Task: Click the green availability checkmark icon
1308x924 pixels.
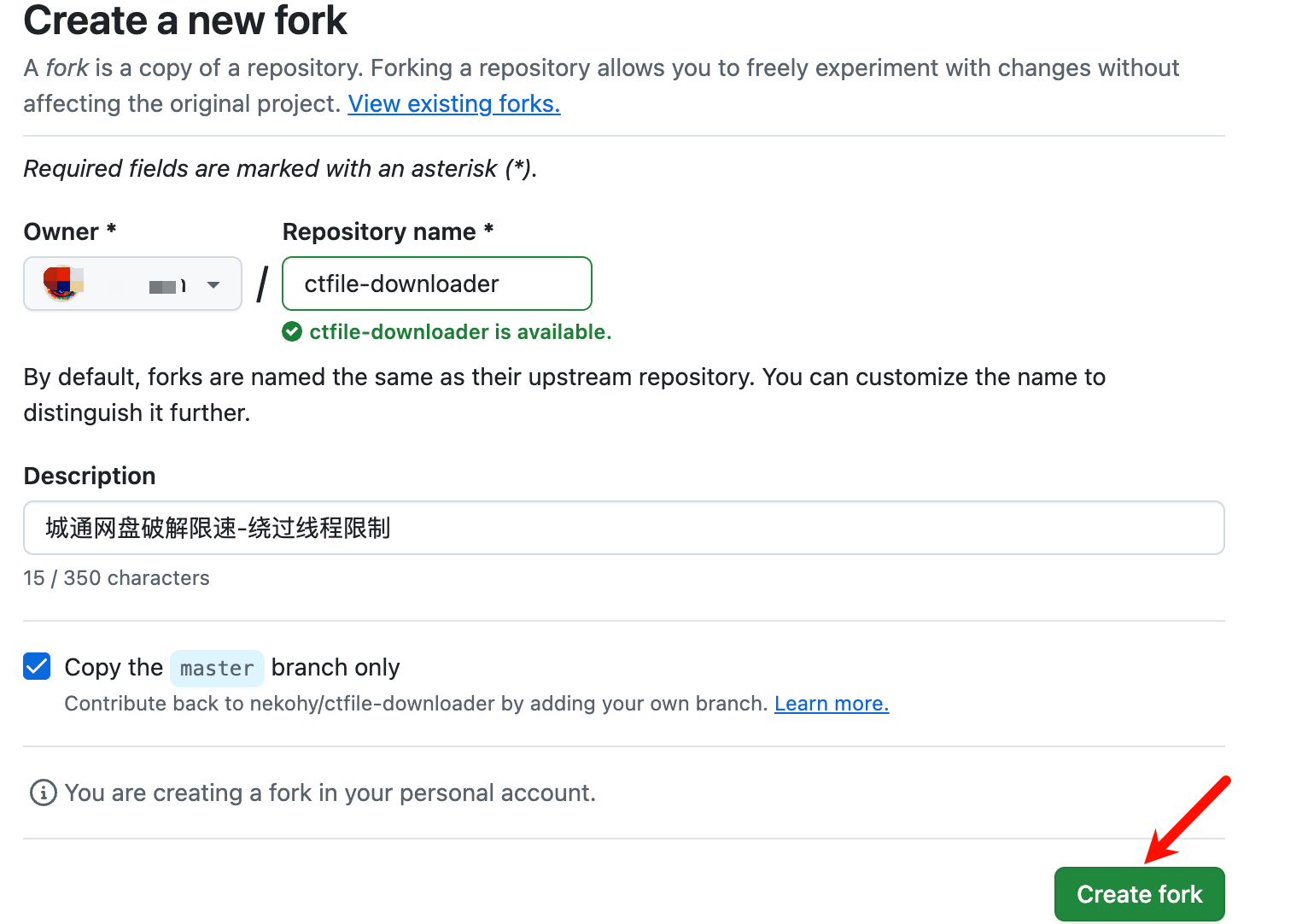Action: coord(292,331)
